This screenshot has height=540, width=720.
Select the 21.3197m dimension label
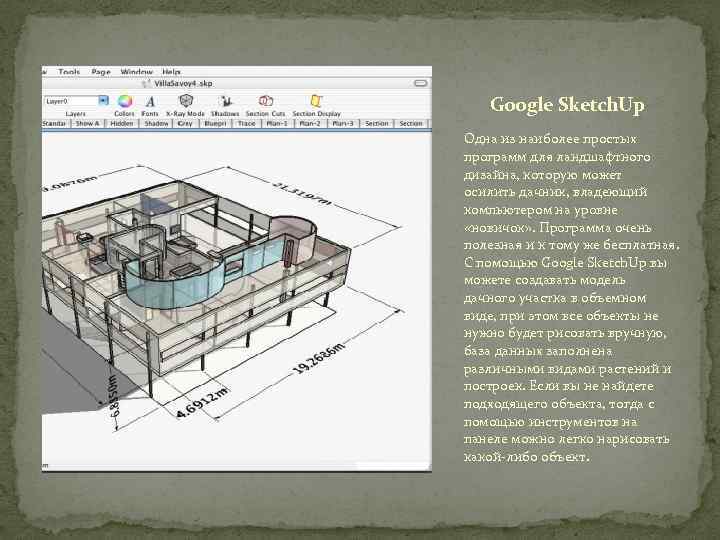point(302,193)
